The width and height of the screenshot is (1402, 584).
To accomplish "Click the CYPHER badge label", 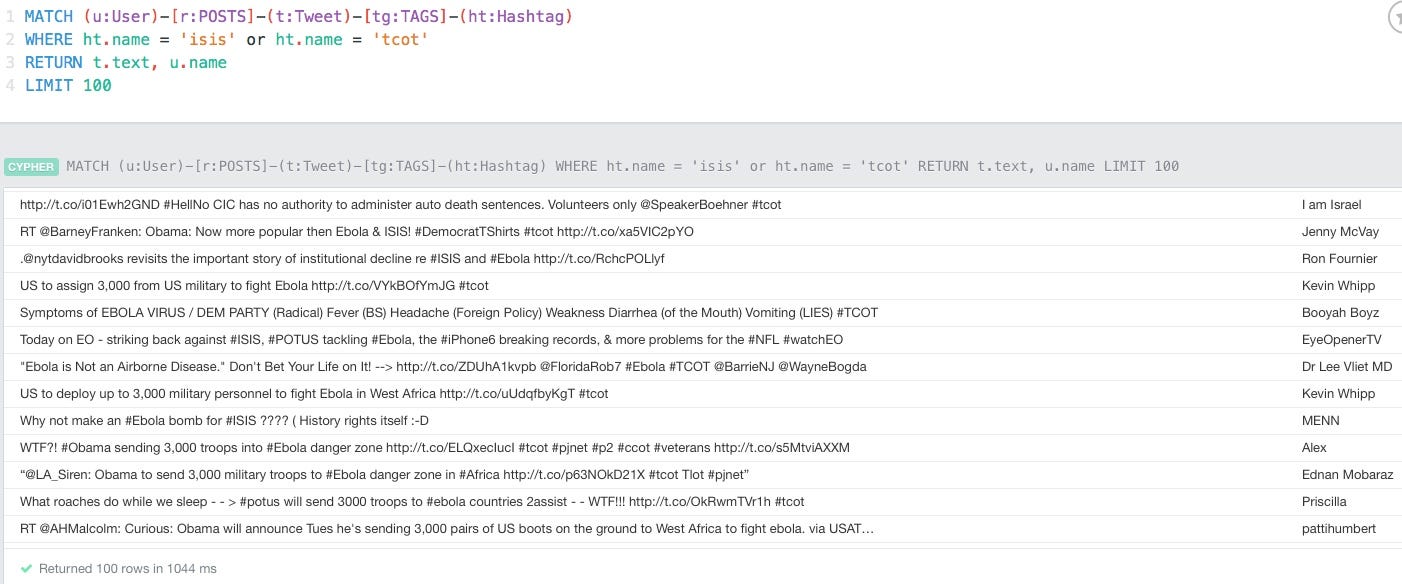I will coord(31,166).
